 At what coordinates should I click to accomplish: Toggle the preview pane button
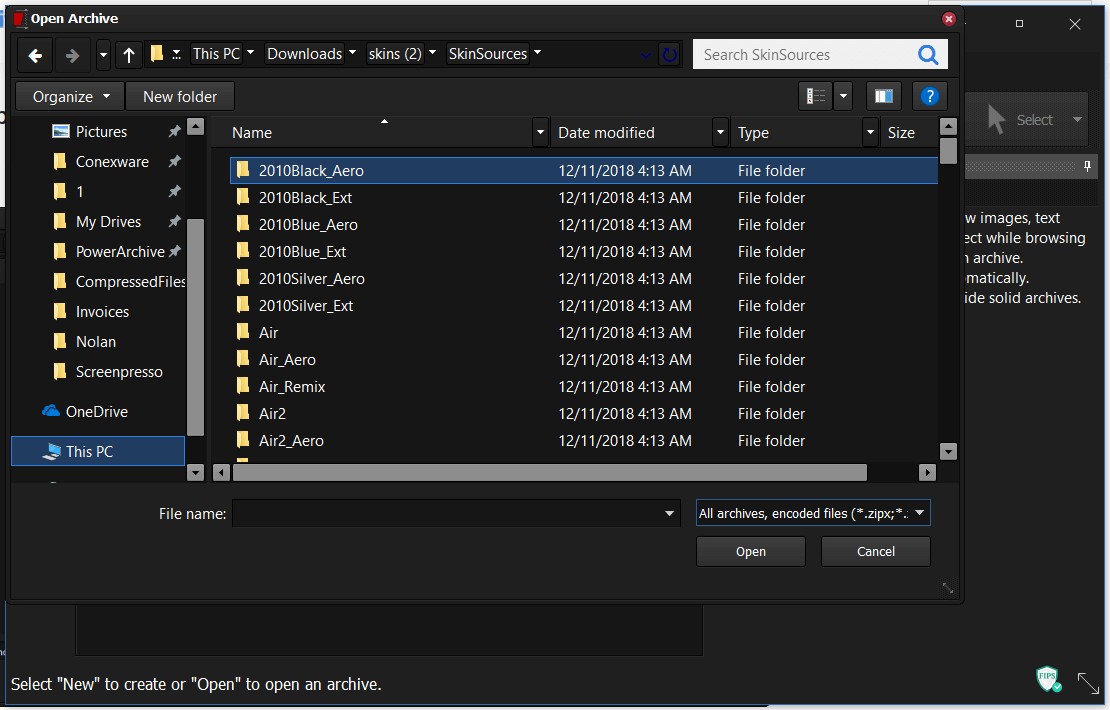pyautogui.click(x=883, y=96)
